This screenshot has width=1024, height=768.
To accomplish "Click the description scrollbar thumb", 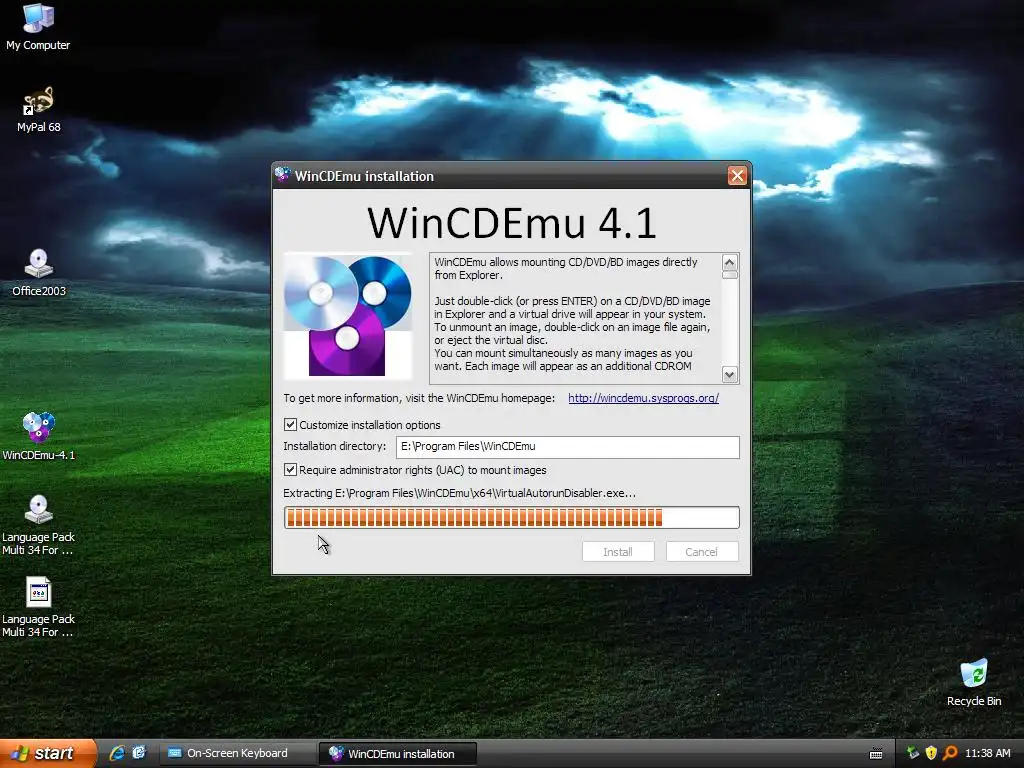I will [x=729, y=275].
